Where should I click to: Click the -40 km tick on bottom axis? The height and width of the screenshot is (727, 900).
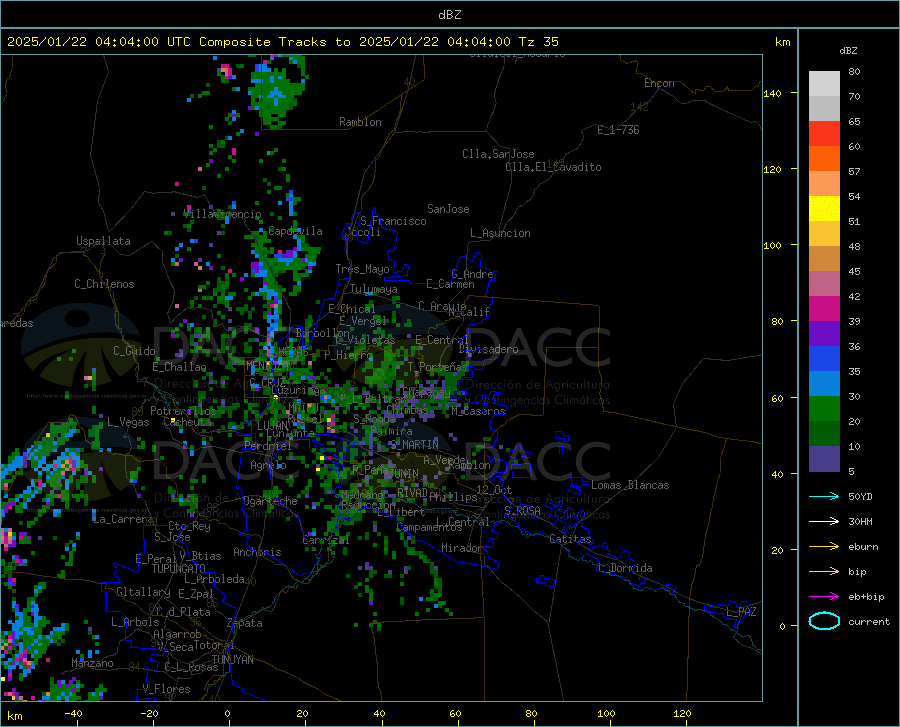(x=73, y=714)
